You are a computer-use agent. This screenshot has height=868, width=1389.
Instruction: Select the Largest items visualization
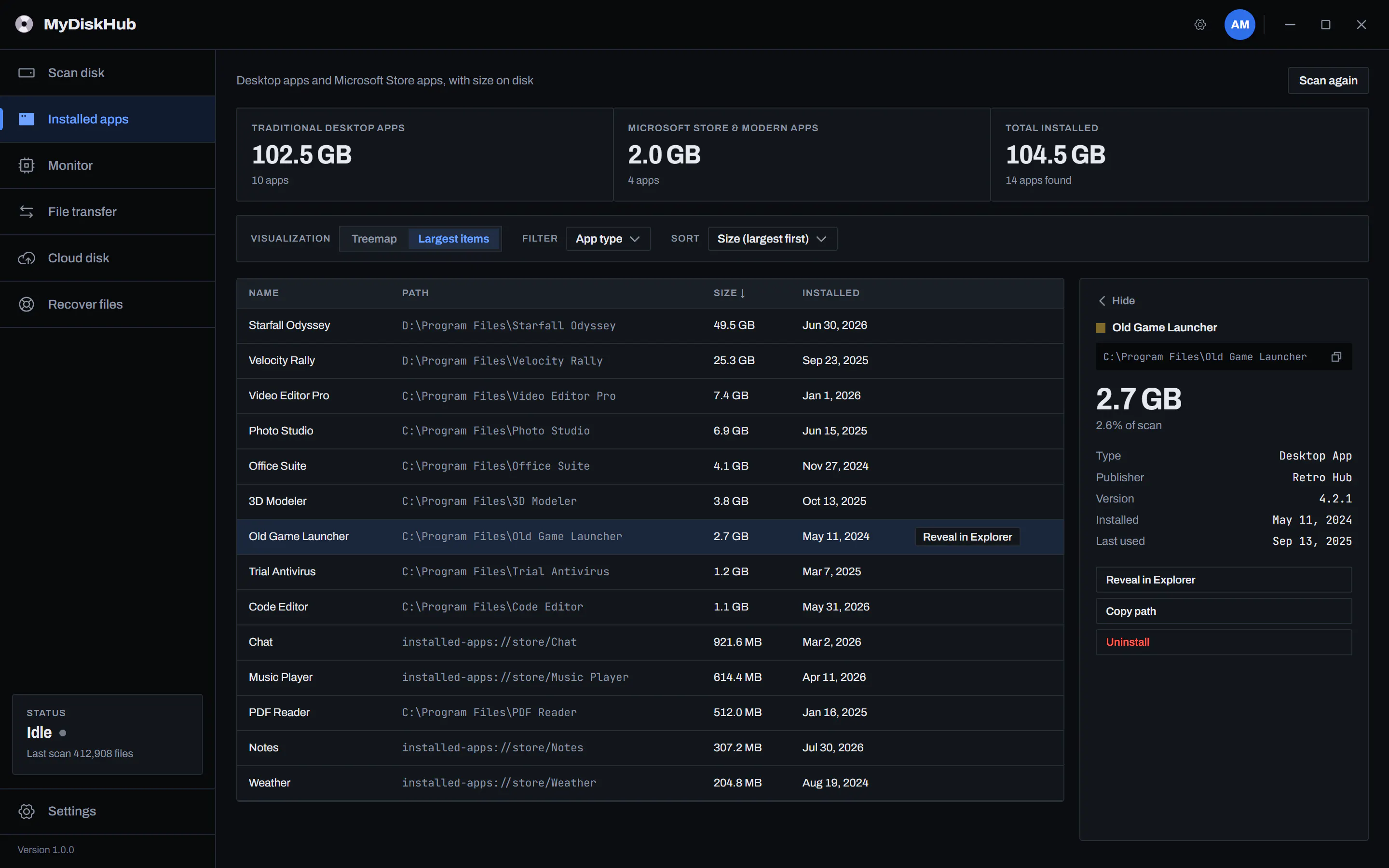(x=453, y=239)
